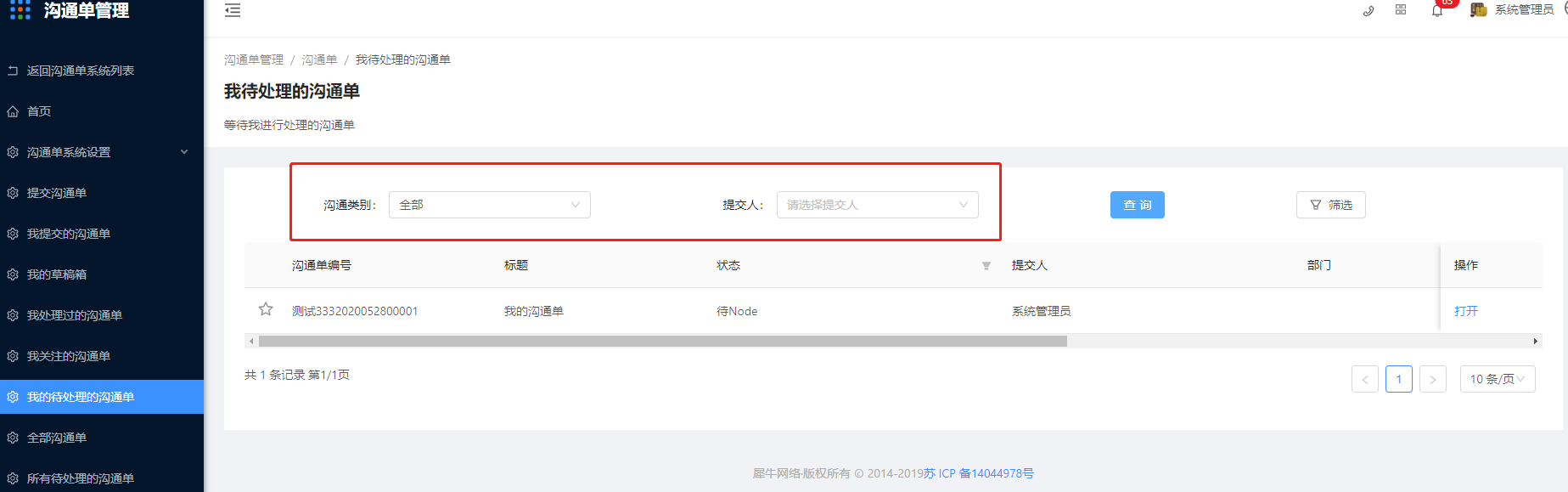Viewport: 1568px width, 492px height.
Task: Click the app grid logo beside 沟通单管理
Action: 20,10
